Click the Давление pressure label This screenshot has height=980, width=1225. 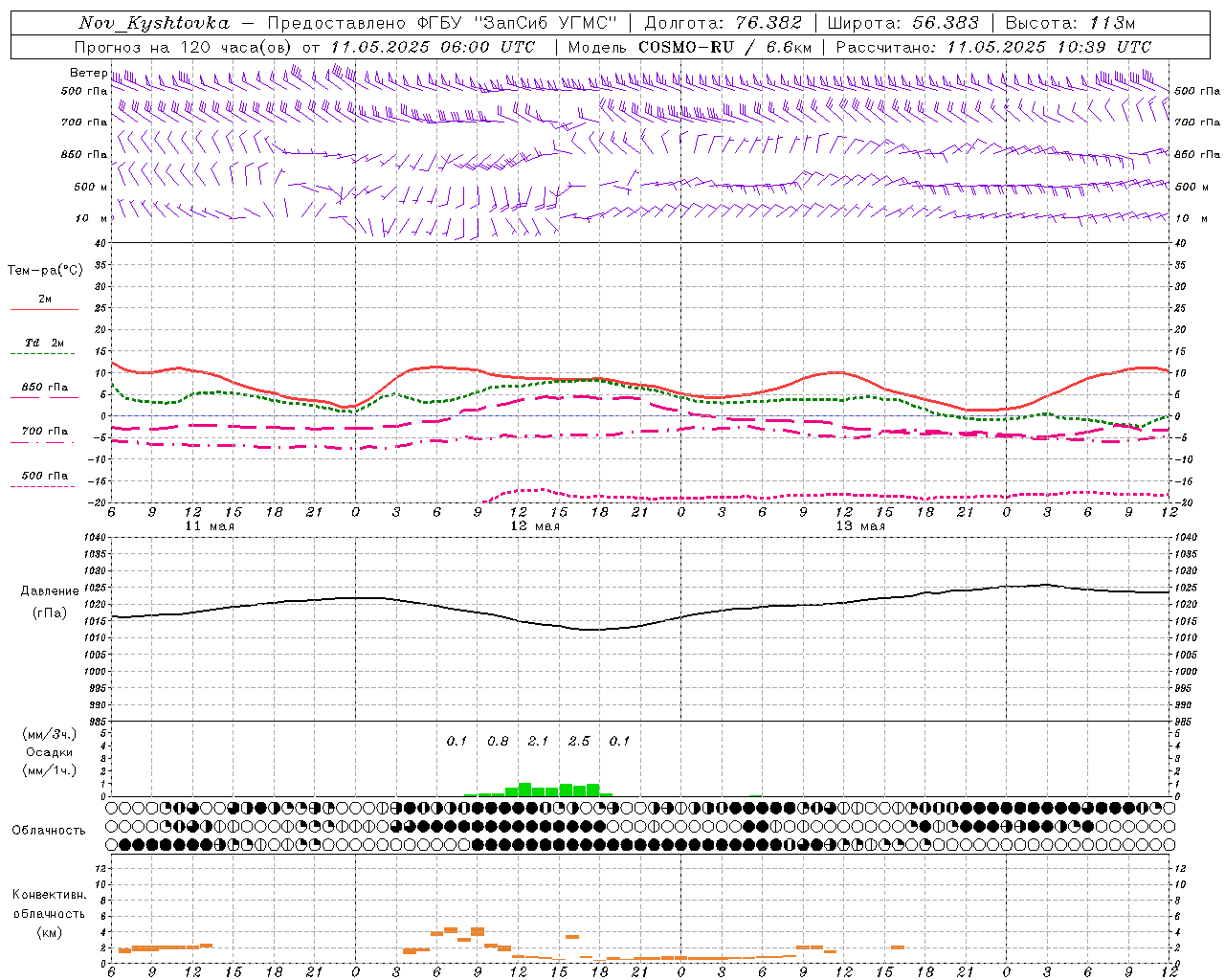pyautogui.click(x=50, y=591)
